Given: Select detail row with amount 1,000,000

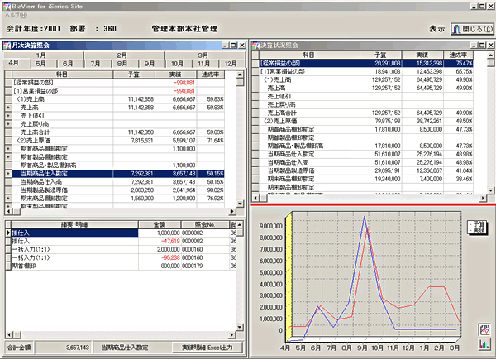Looking at the screenshot, I should point(121,233).
